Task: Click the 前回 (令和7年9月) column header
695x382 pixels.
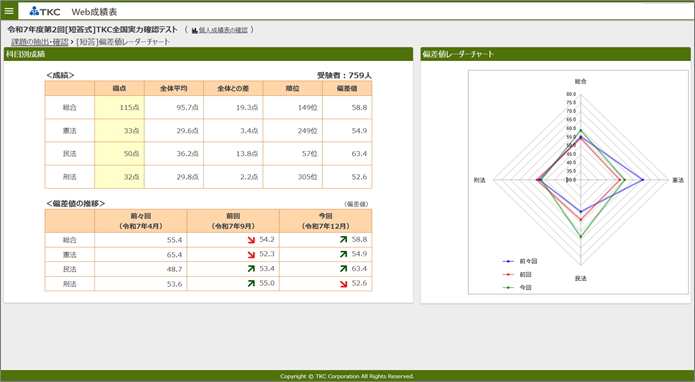Action: [x=233, y=221]
